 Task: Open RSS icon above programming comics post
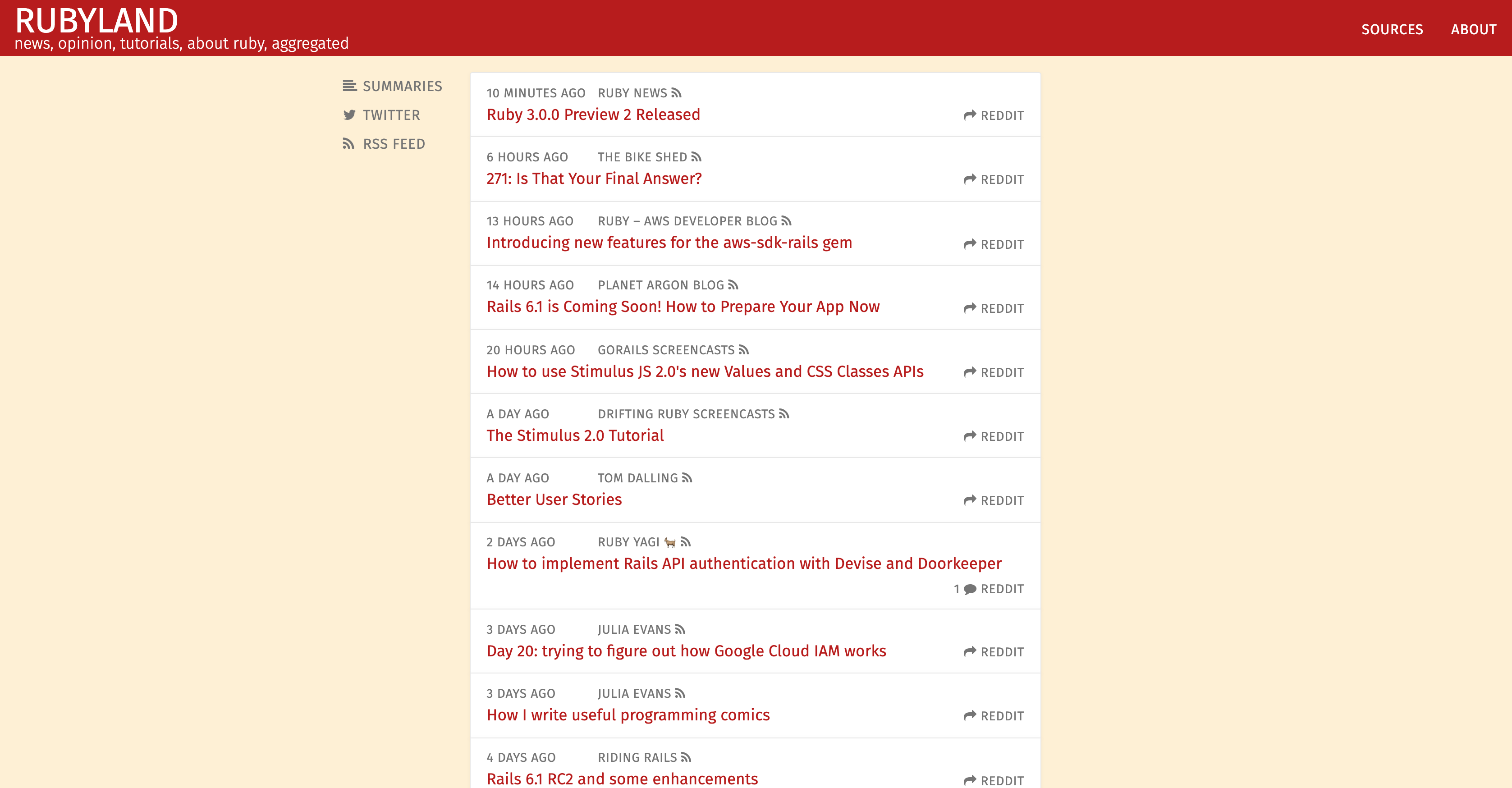coord(680,693)
